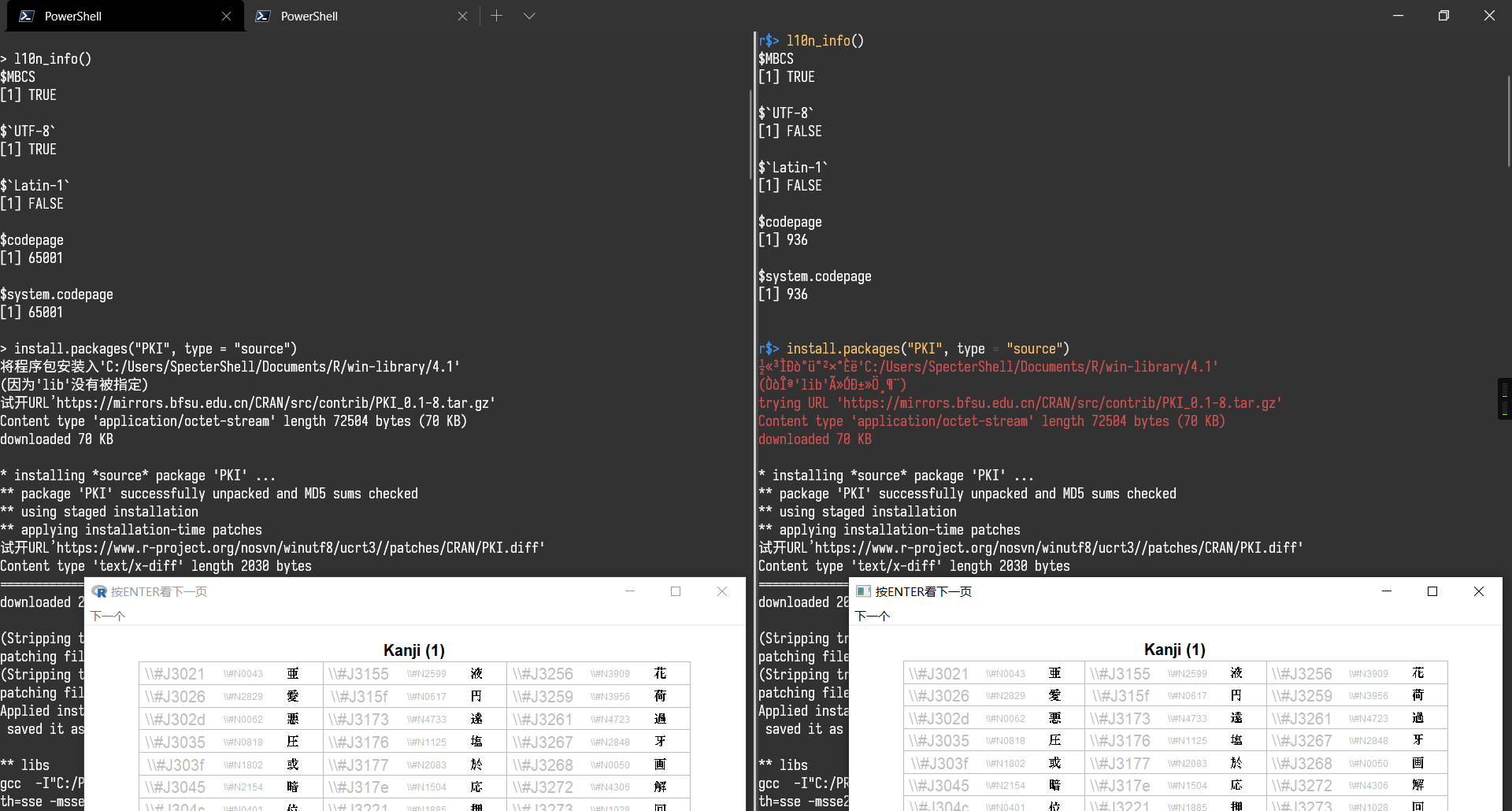This screenshot has height=811, width=1512.
Task: Open a new terminal tab with the plus icon
Action: (497, 16)
